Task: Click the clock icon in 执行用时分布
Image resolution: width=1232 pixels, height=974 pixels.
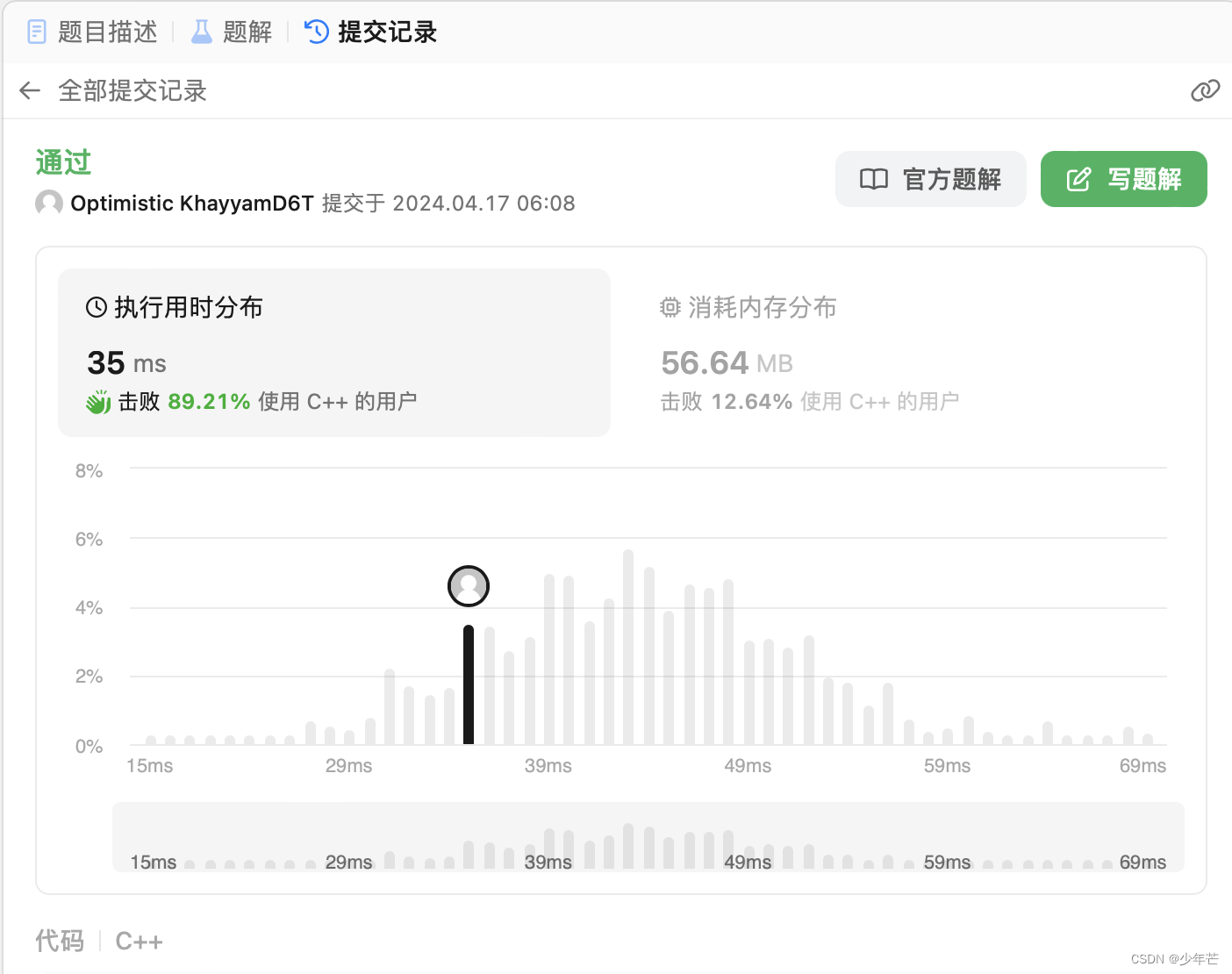Action: click(97, 307)
